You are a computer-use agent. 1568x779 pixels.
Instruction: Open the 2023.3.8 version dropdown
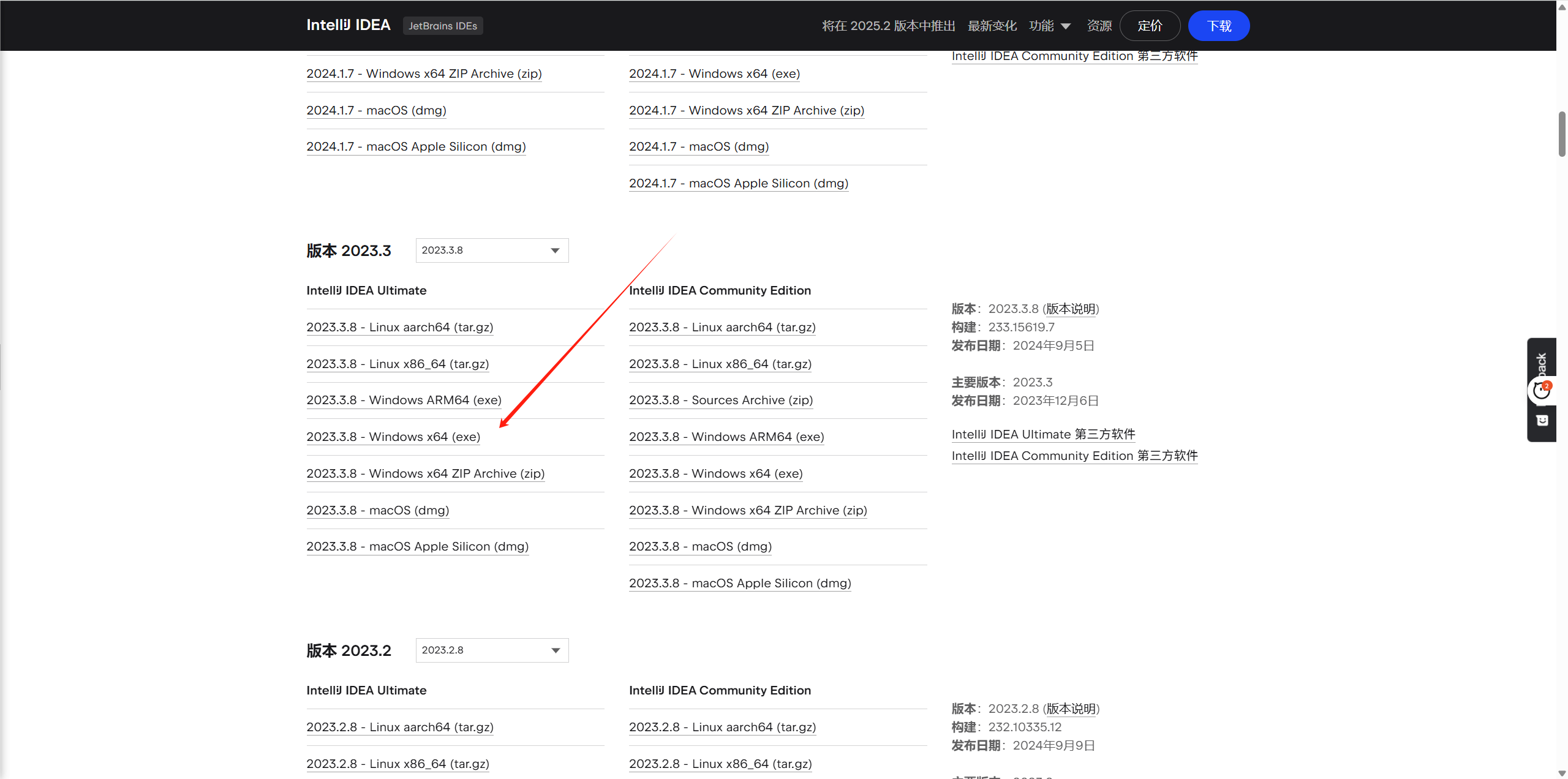pyautogui.click(x=492, y=250)
